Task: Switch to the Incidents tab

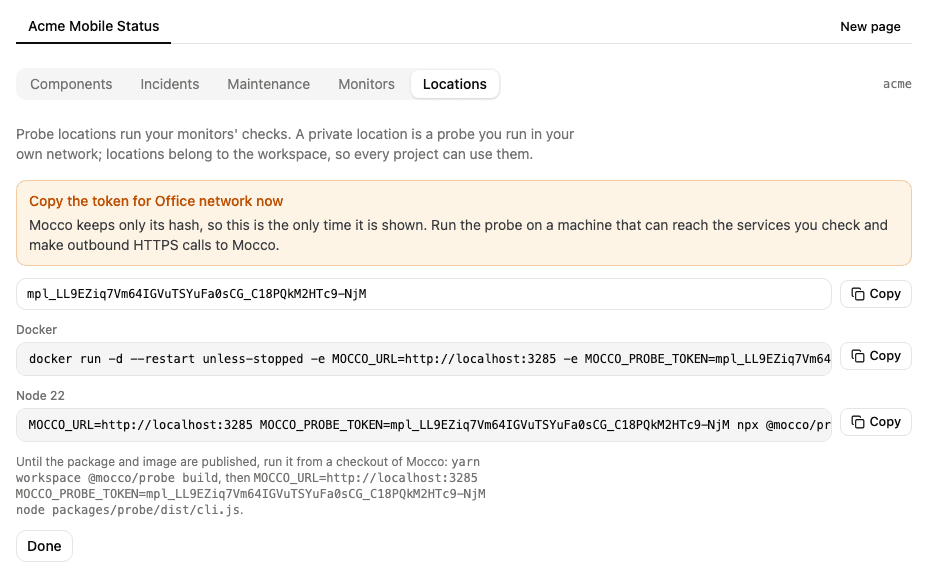Action: [x=169, y=84]
